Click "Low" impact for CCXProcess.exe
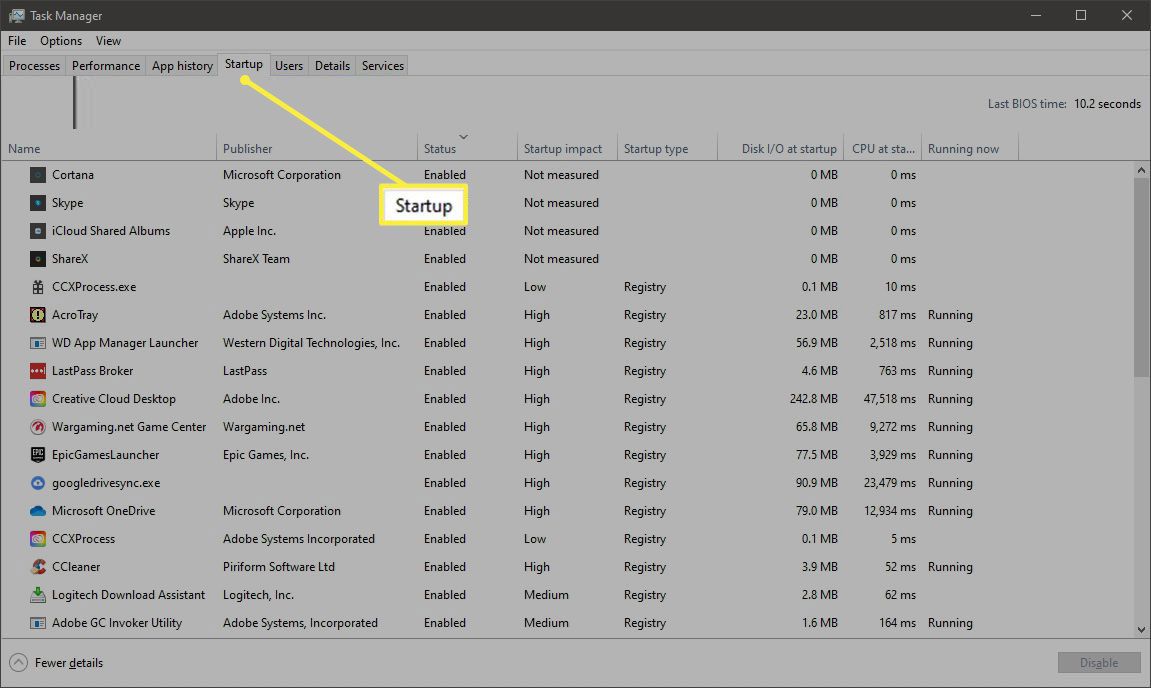Image resolution: width=1151 pixels, height=688 pixels. point(535,287)
